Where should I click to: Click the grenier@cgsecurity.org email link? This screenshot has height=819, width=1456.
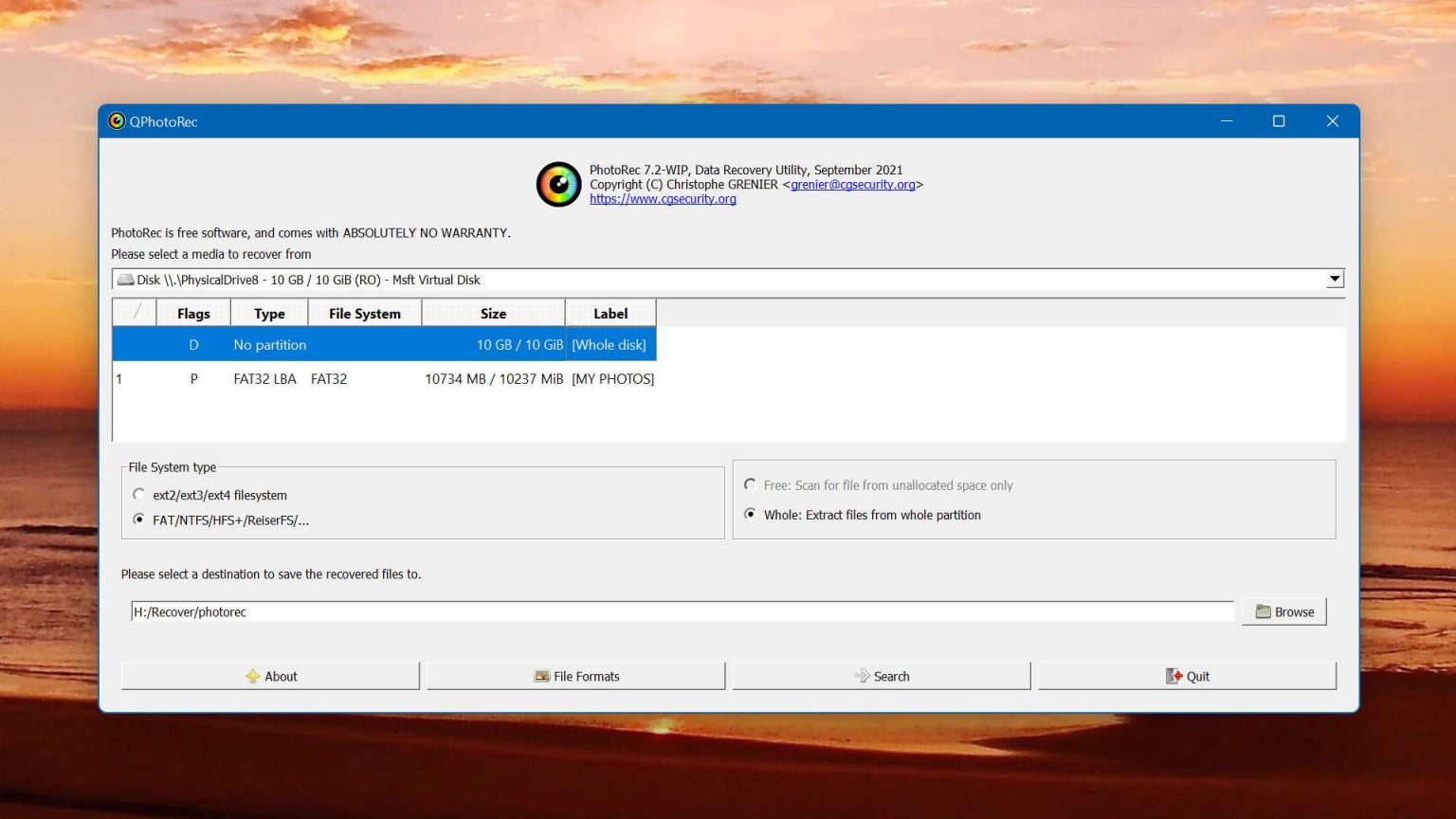pyautogui.click(x=852, y=185)
